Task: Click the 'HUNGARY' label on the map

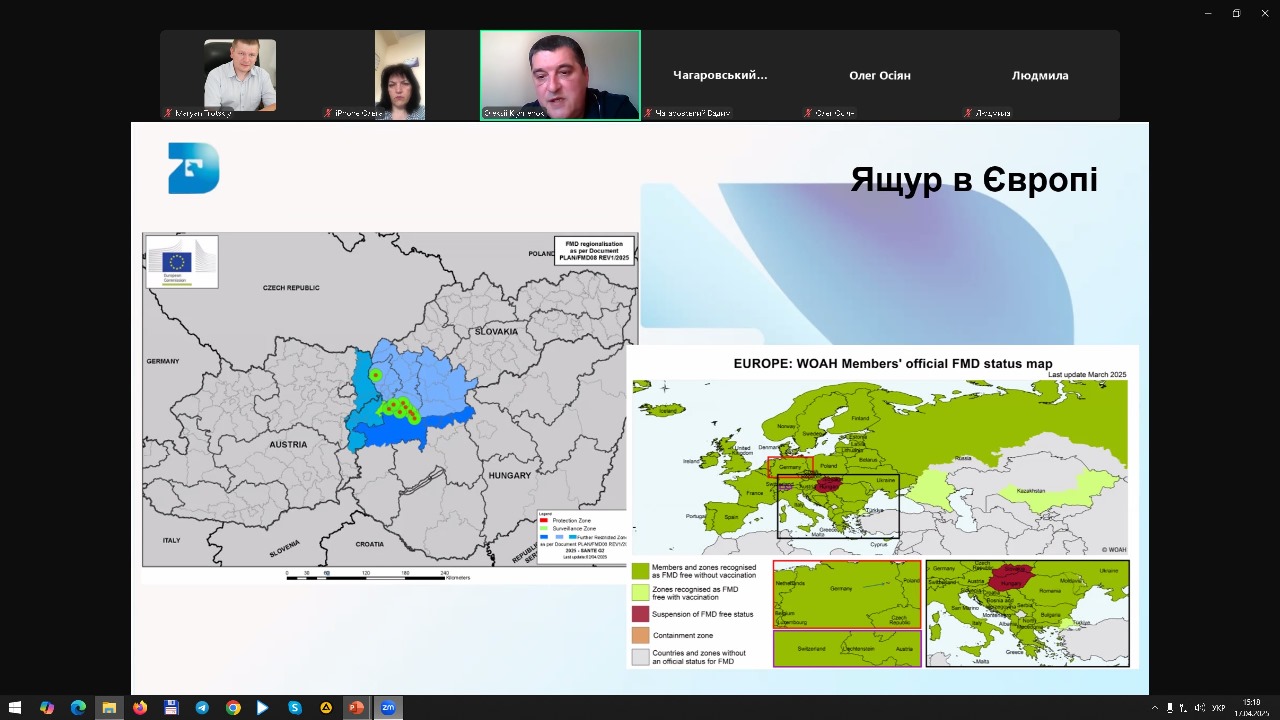Action: coord(510,476)
